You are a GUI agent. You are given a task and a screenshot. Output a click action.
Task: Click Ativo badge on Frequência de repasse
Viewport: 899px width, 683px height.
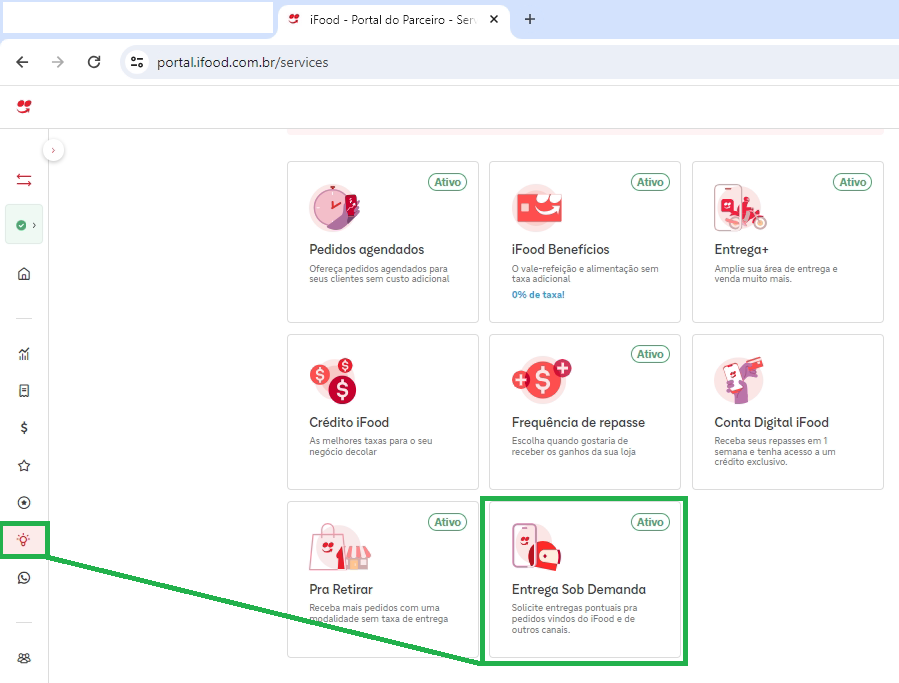[650, 354]
